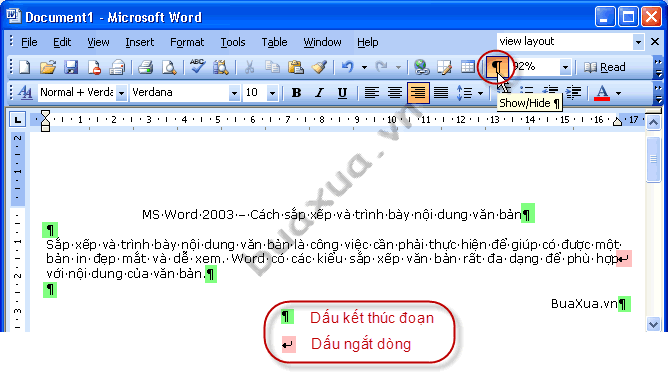Open the Edit menu

point(62,42)
